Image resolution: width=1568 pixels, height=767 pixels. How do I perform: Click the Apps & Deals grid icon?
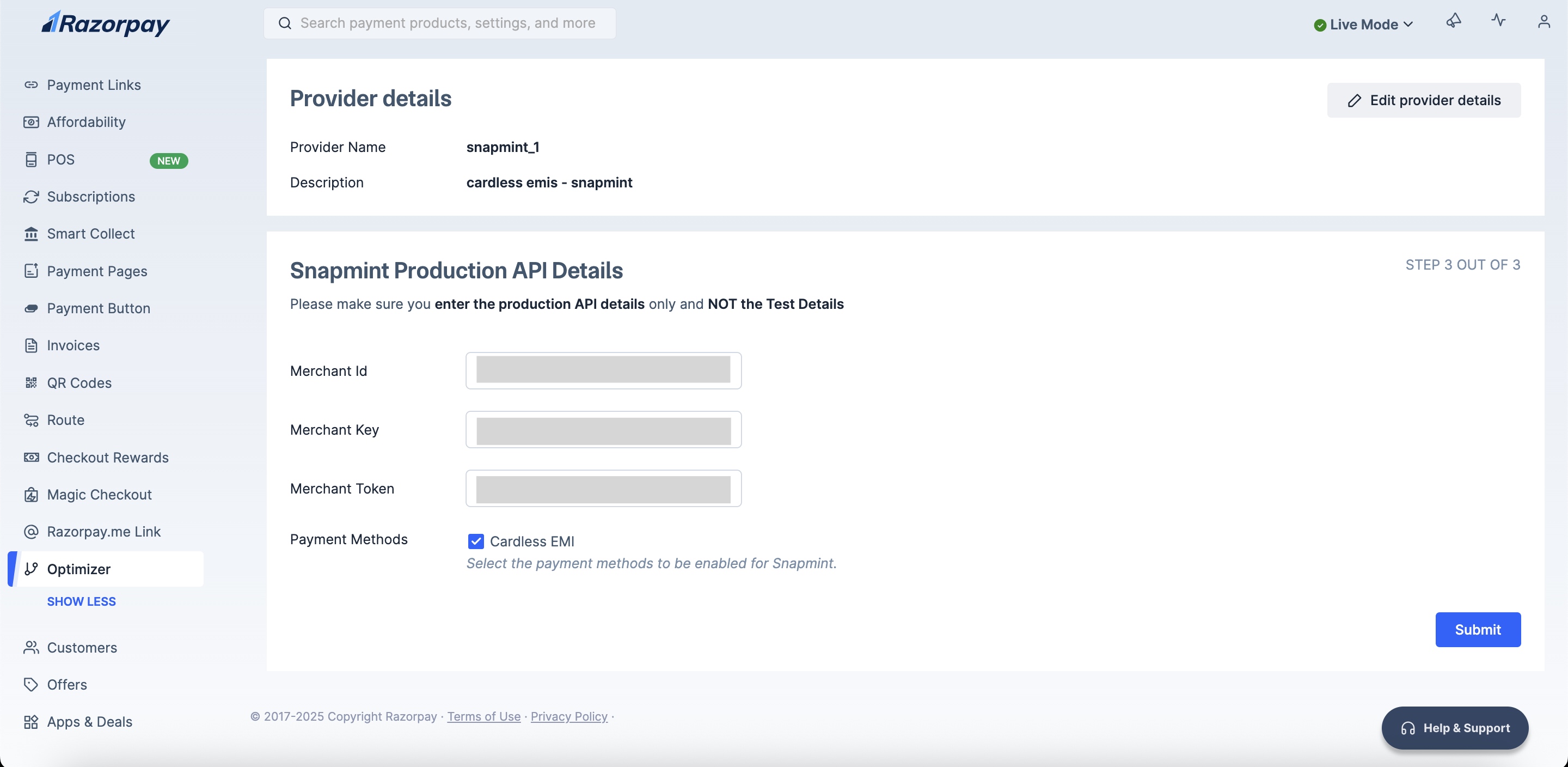(x=31, y=722)
